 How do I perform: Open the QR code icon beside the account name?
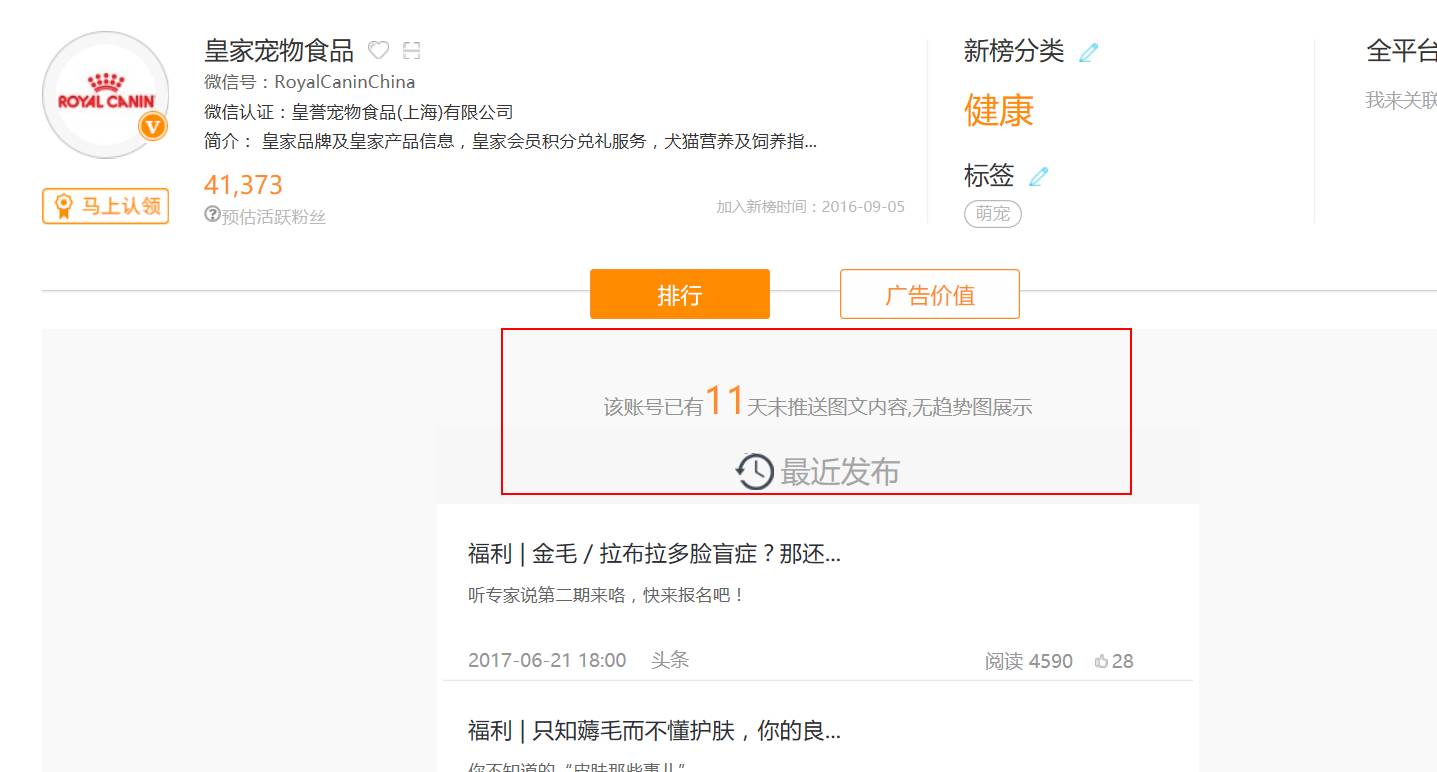(411, 50)
